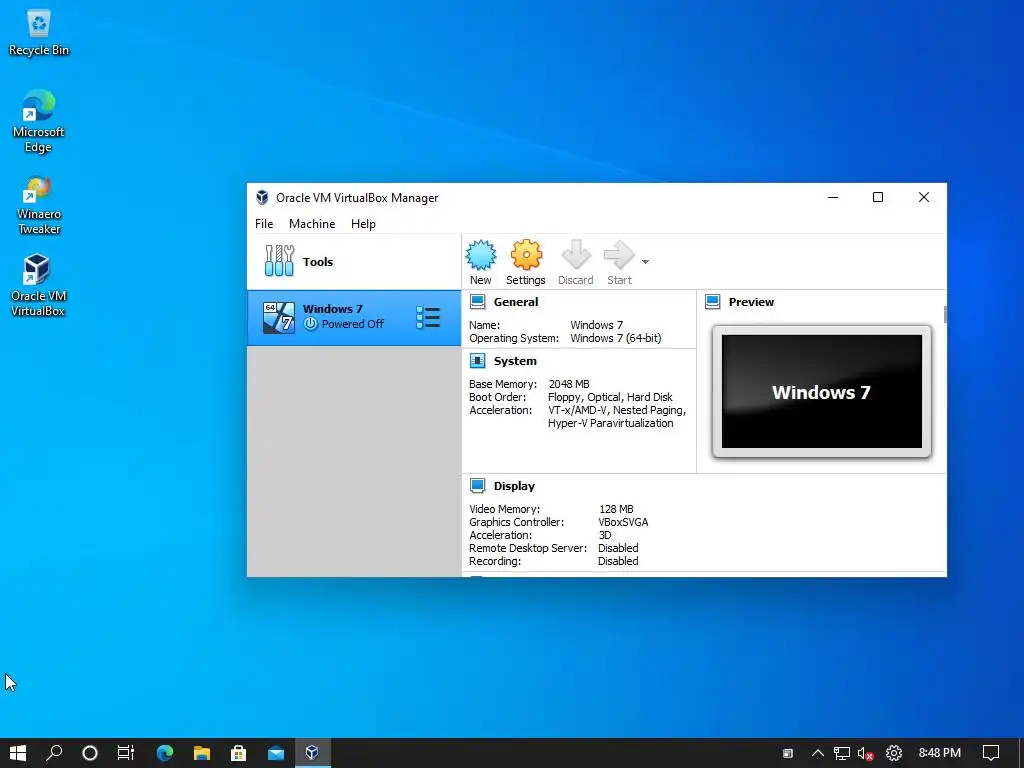Open the General section header link
The width and height of the screenshot is (1024, 768).
[516, 302]
